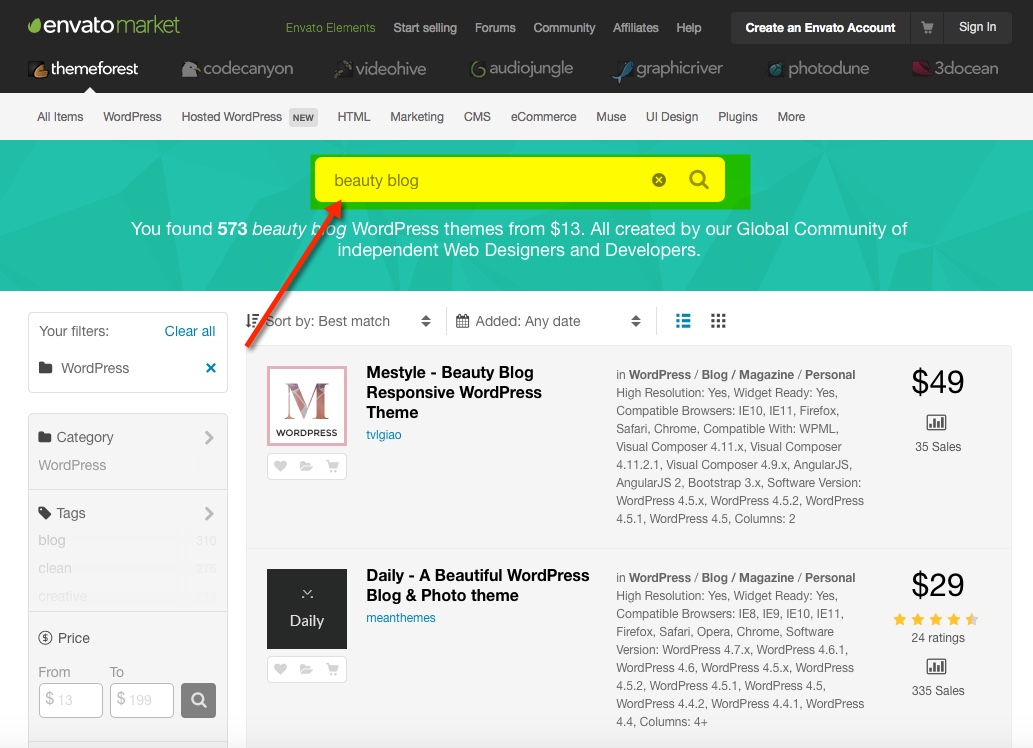This screenshot has height=748, width=1033.
Task: Open the Added Any date dropdown
Action: [549, 321]
